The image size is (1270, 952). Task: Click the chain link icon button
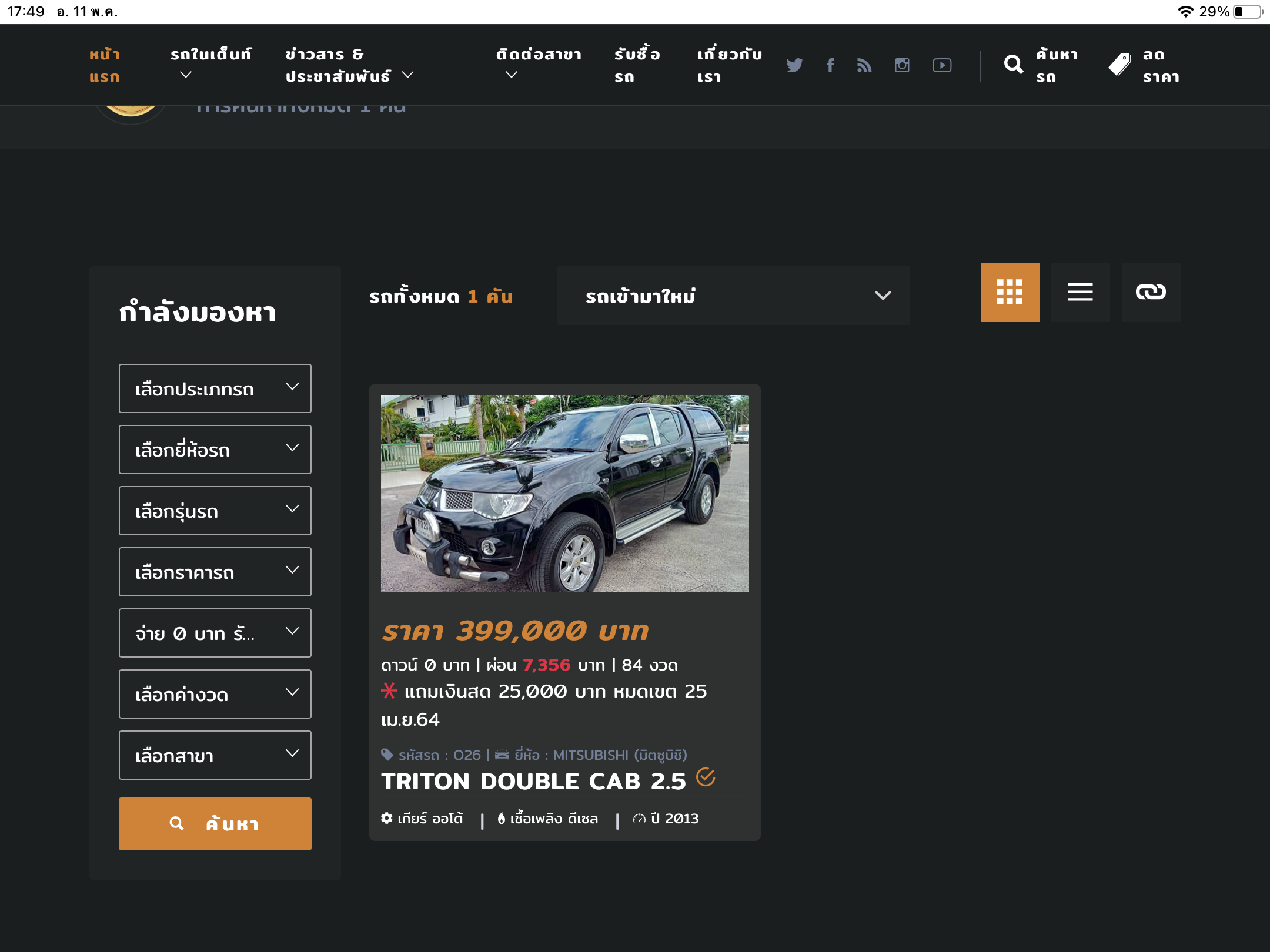(1151, 292)
